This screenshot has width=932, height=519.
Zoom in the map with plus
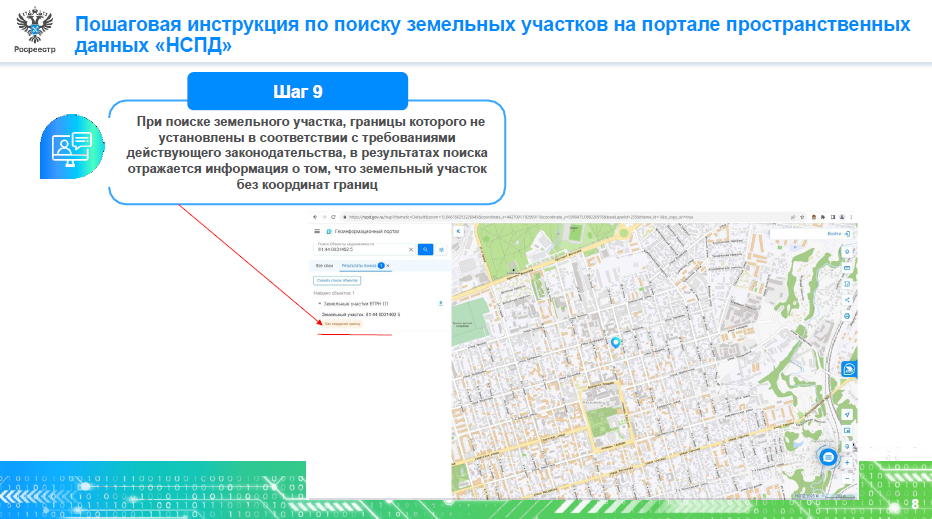point(847,463)
